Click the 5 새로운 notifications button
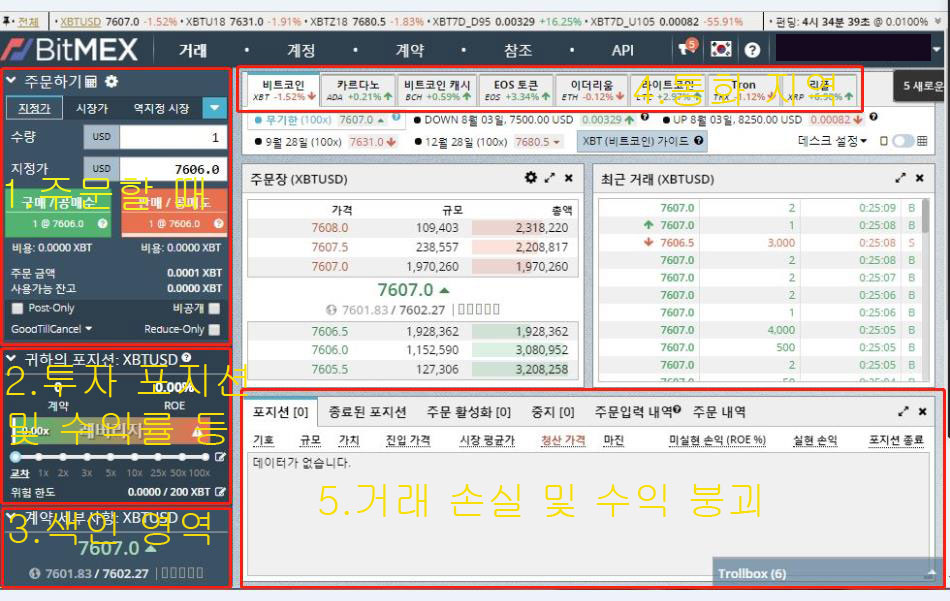The width and height of the screenshot is (950, 601). click(922, 85)
